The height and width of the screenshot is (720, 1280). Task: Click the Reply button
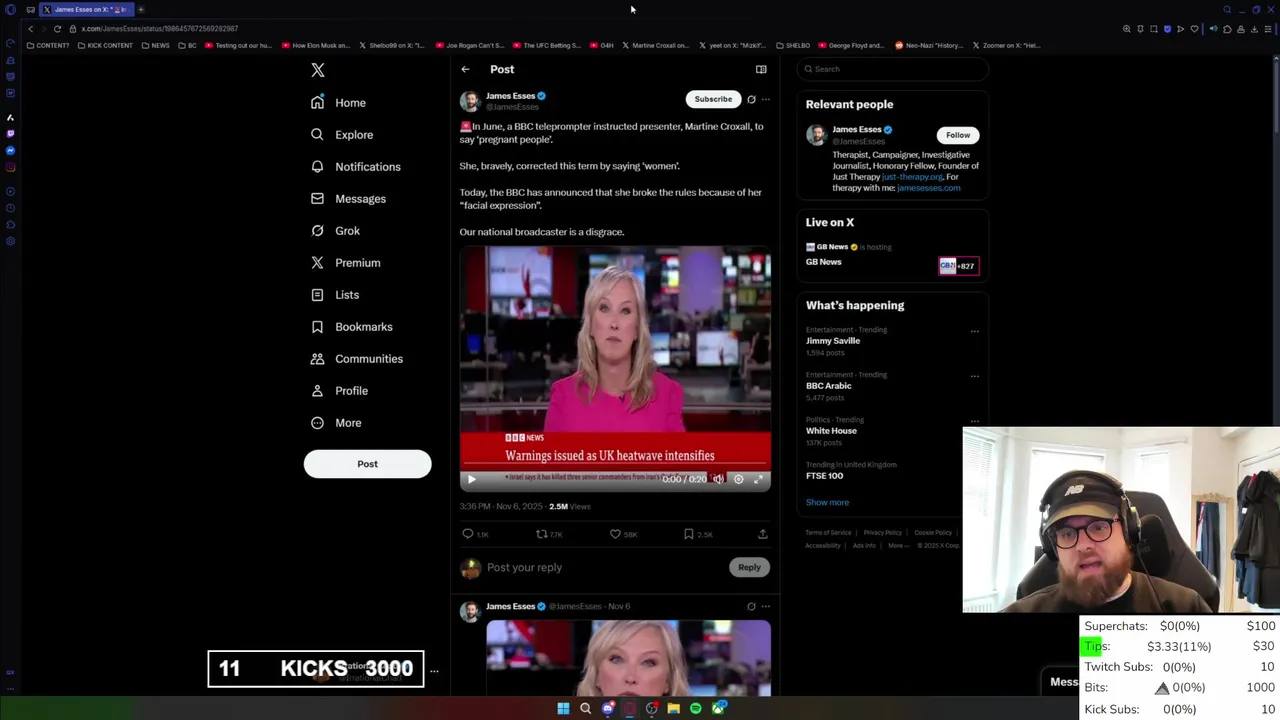749,568
